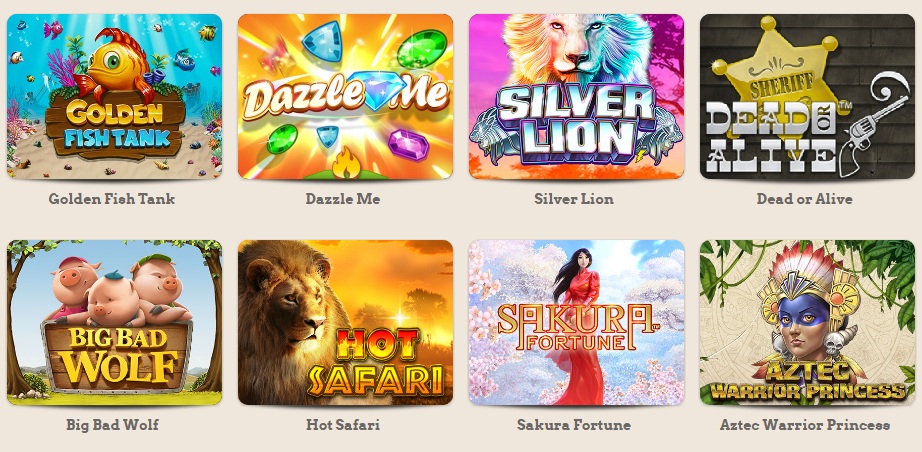Click the Aztec Warrior Princess caption
Image resolution: width=922 pixels, height=452 pixels.
coord(804,424)
